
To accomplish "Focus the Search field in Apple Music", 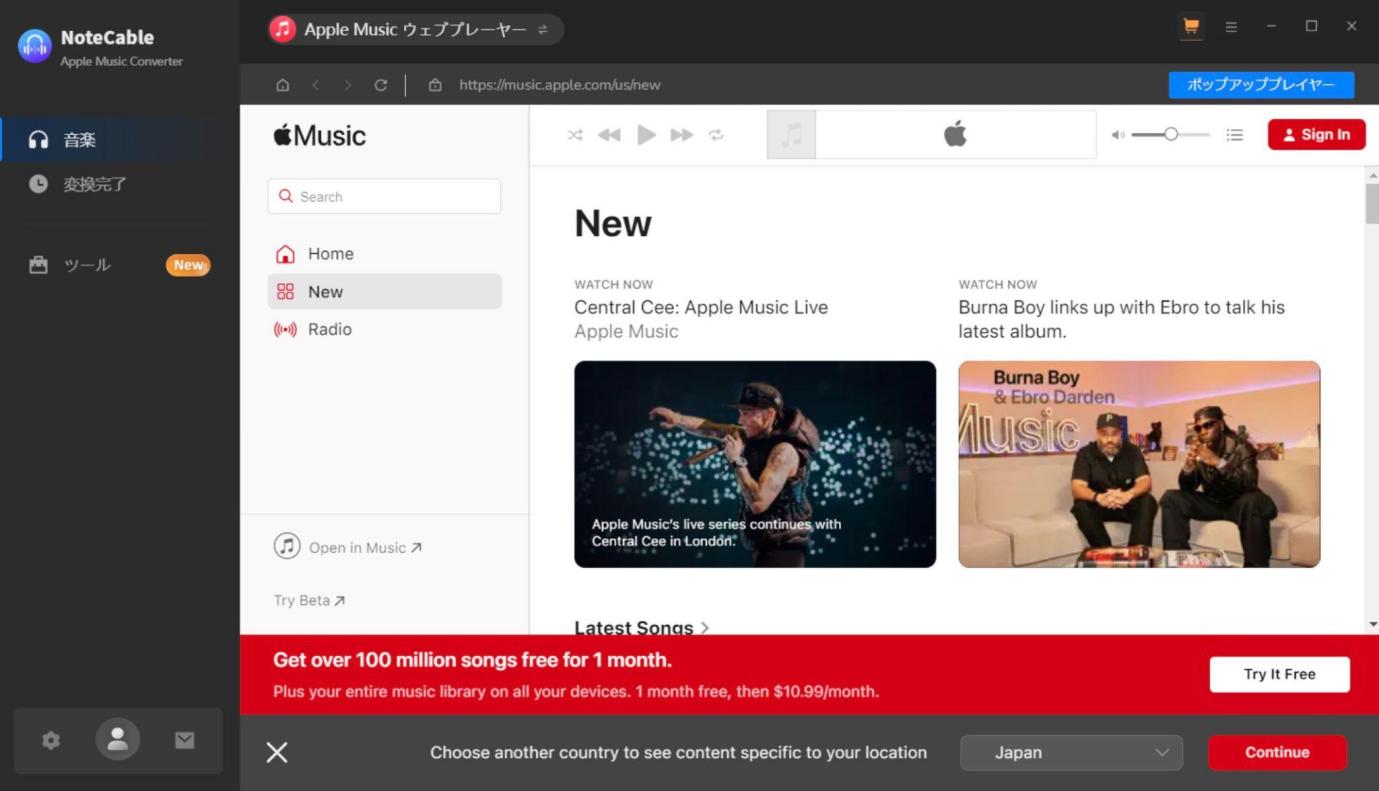I will click(x=384, y=196).
